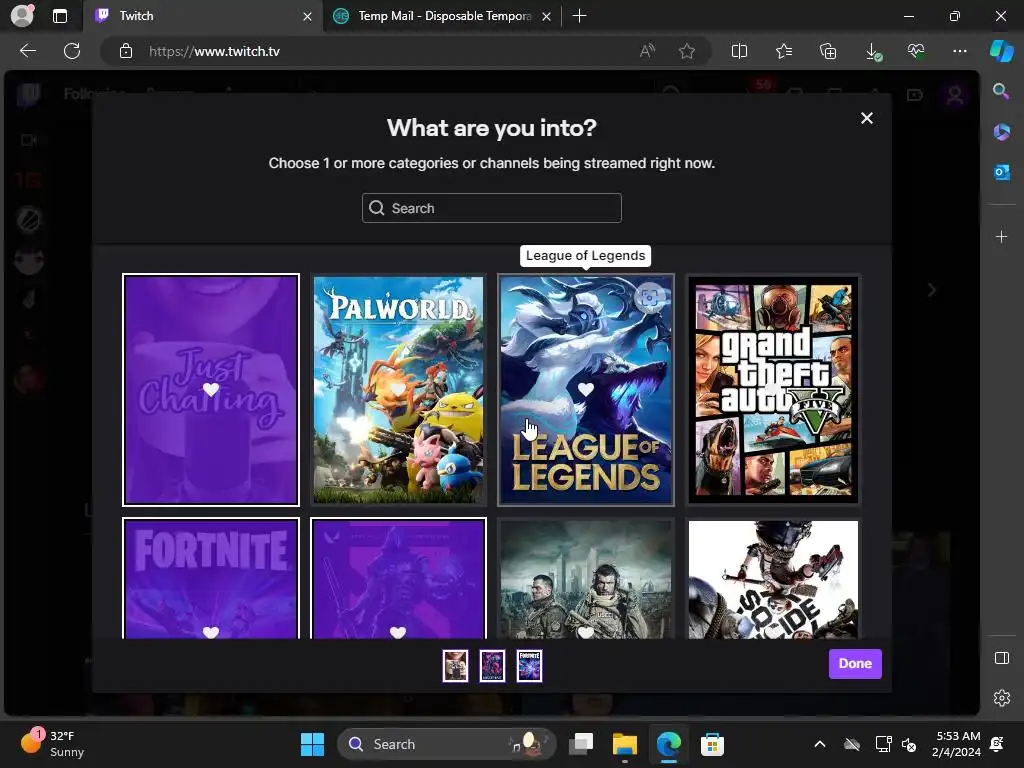
Task: View site information lock icon
Action: click(x=126, y=51)
